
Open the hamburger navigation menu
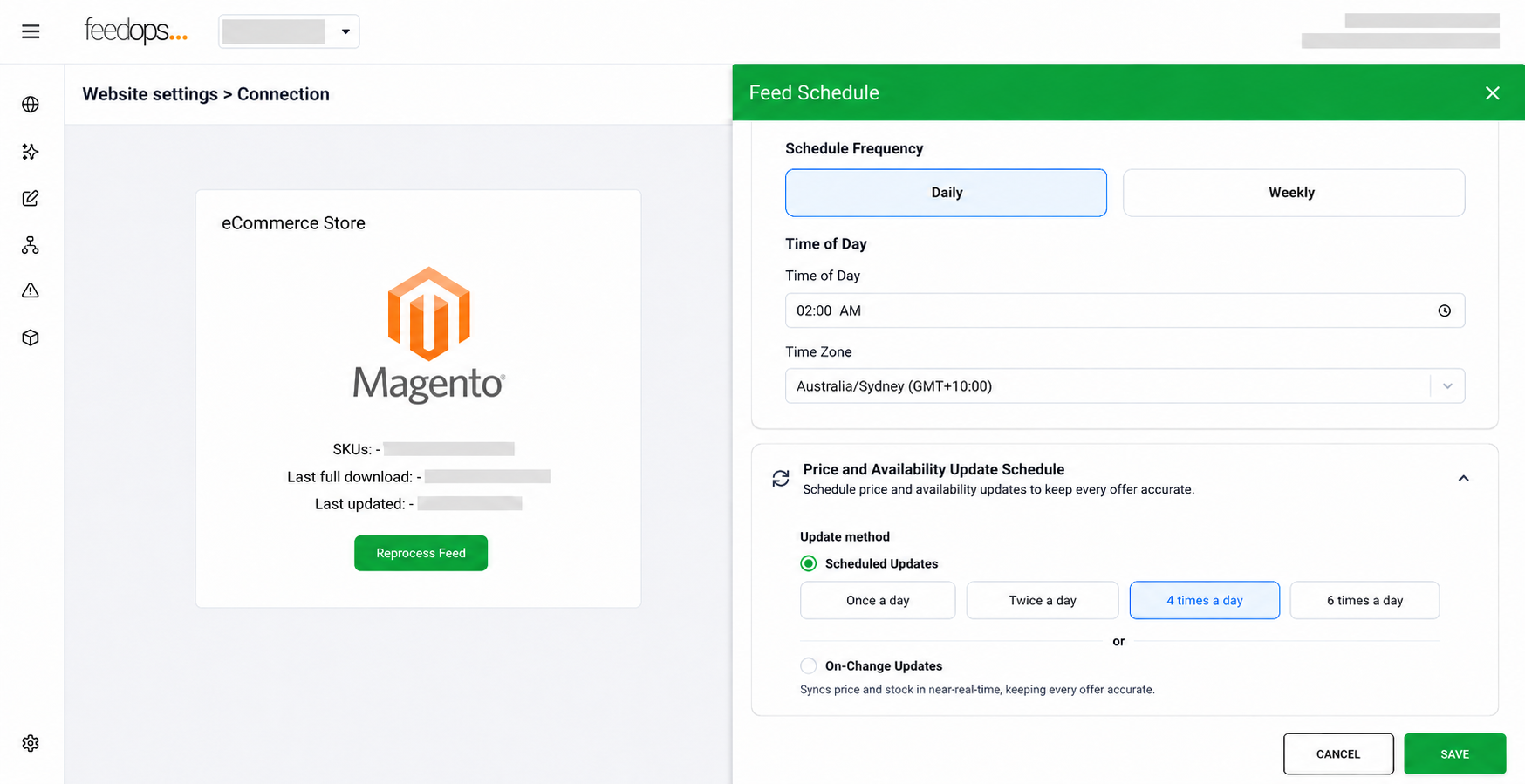coord(31,32)
